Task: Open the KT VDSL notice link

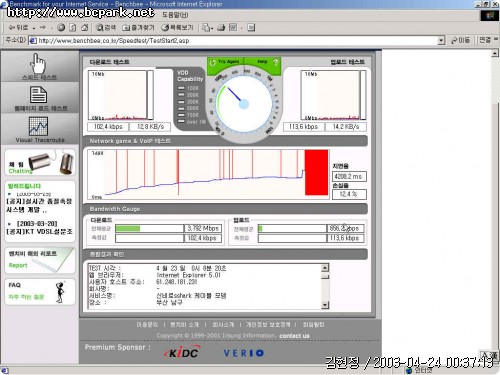Action: point(39,231)
